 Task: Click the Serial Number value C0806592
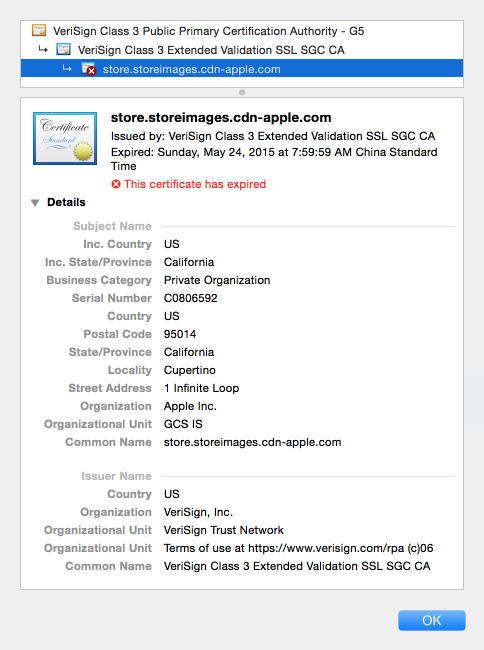tap(190, 298)
